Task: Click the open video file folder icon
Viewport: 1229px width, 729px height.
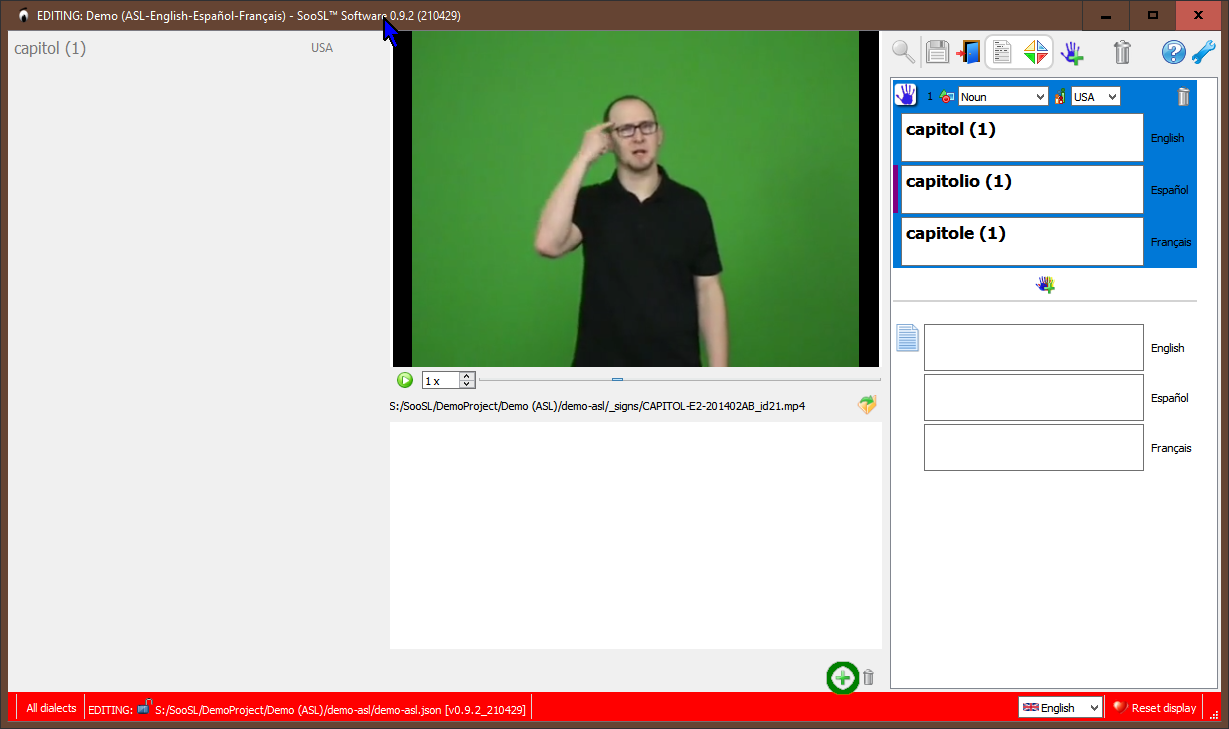Action: coord(867,405)
